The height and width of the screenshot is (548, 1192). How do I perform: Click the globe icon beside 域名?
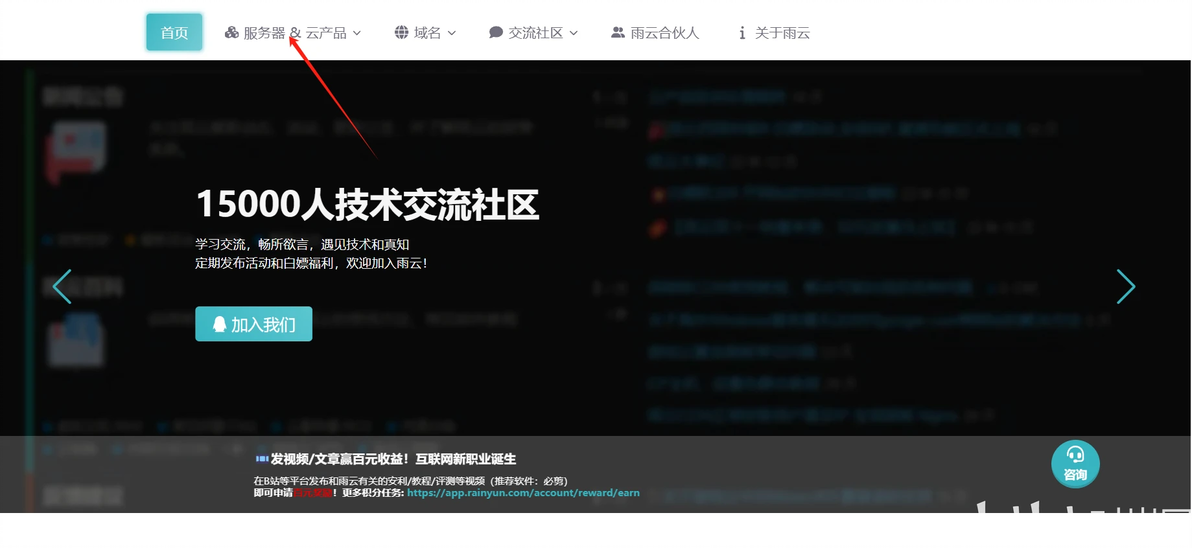pyautogui.click(x=401, y=33)
